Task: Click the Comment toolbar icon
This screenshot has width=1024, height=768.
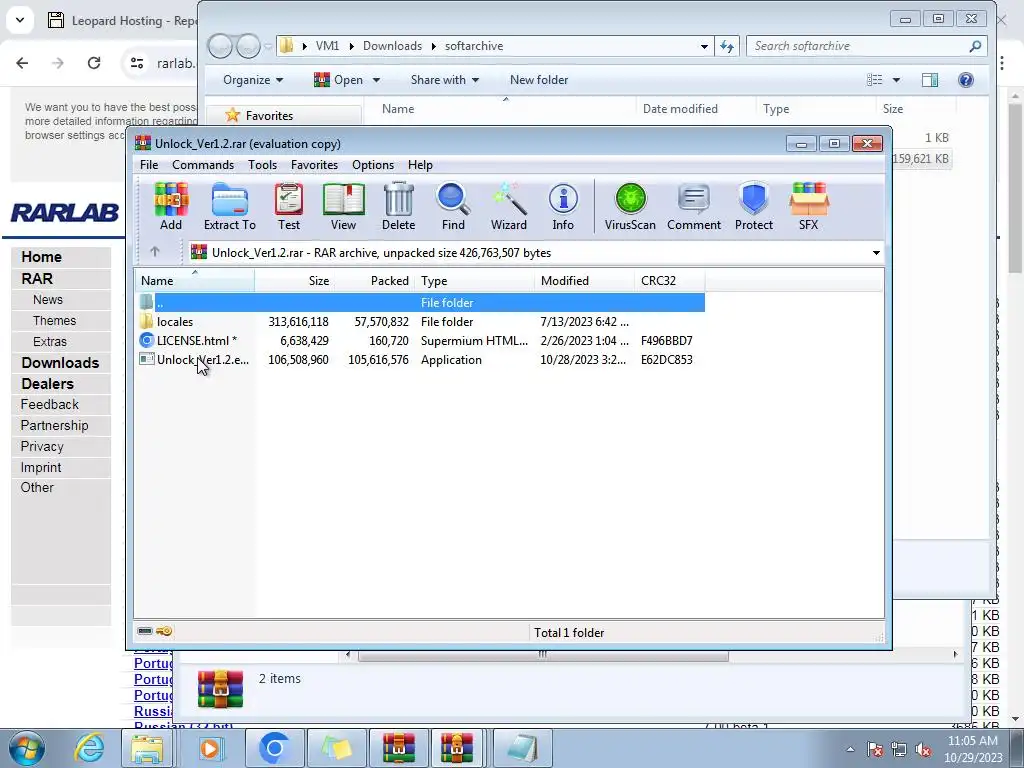Action: coord(694,207)
